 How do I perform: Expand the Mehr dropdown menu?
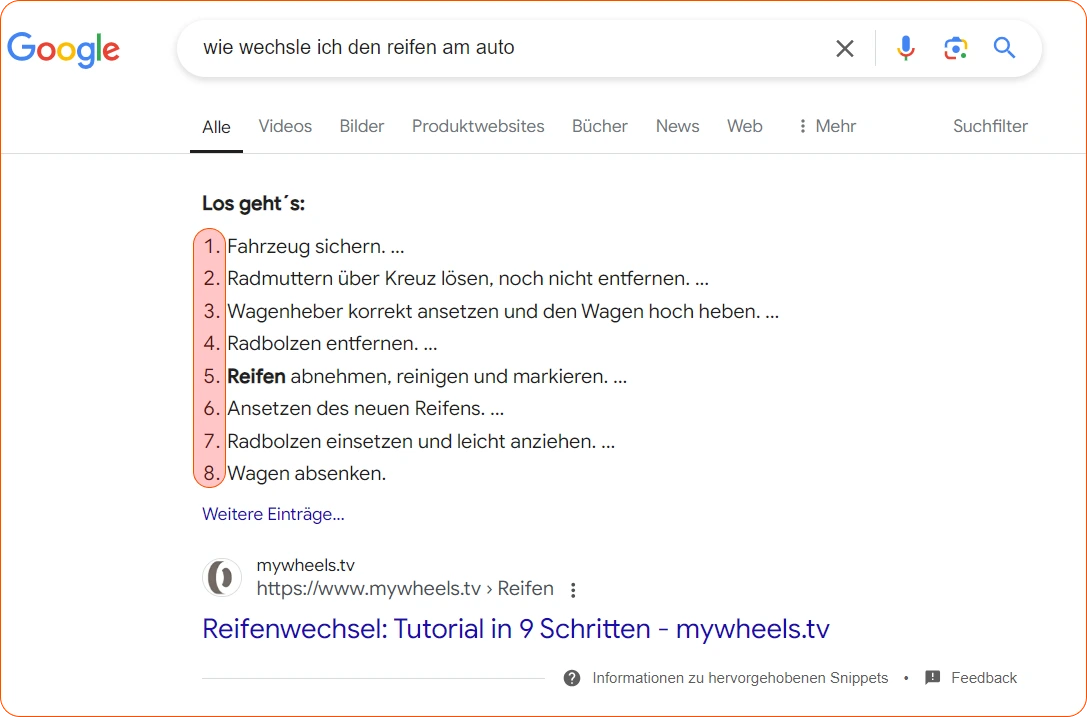pos(826,126)
